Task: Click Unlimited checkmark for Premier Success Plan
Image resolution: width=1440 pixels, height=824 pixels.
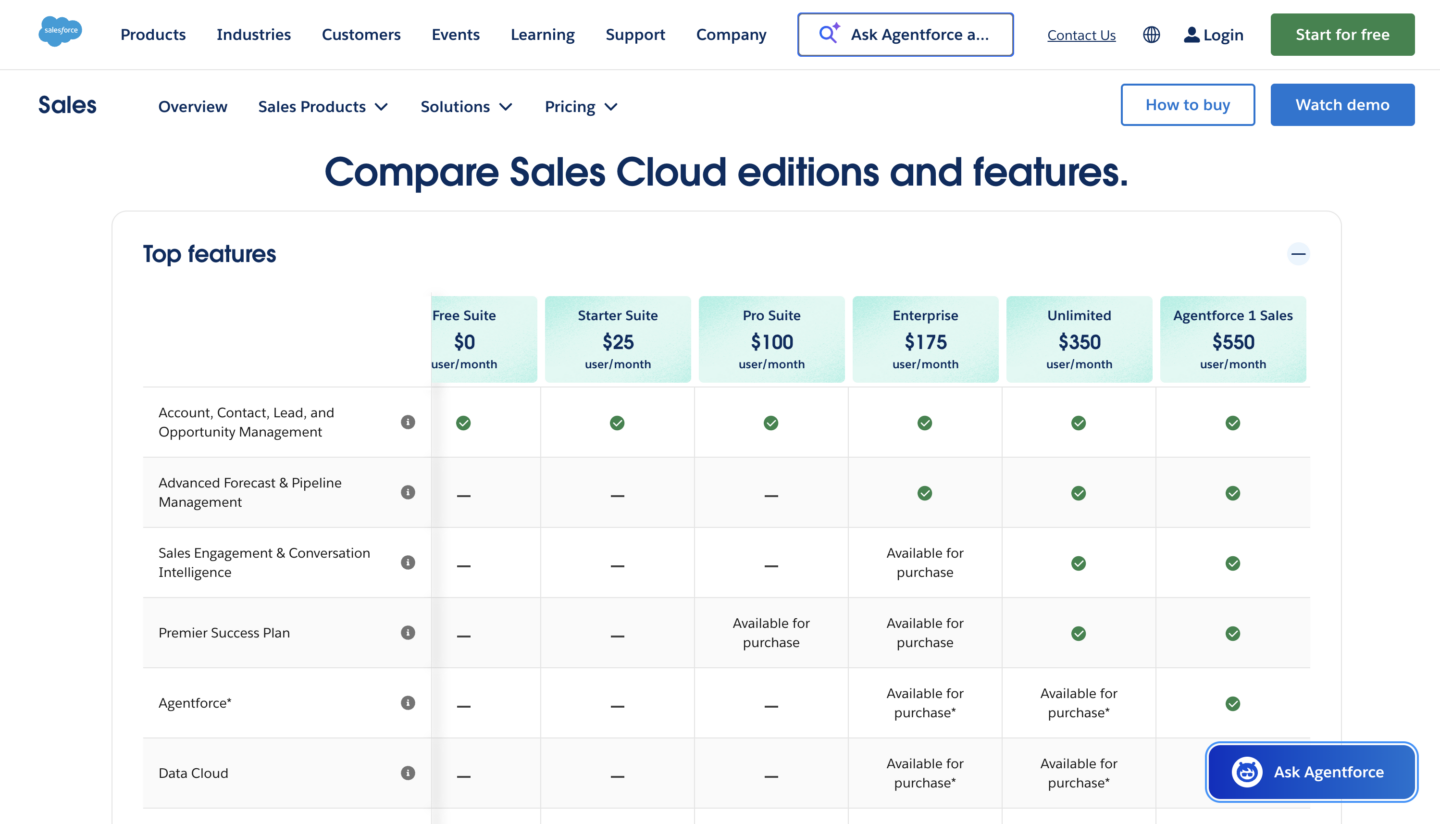Action: tap(1079, 633)
